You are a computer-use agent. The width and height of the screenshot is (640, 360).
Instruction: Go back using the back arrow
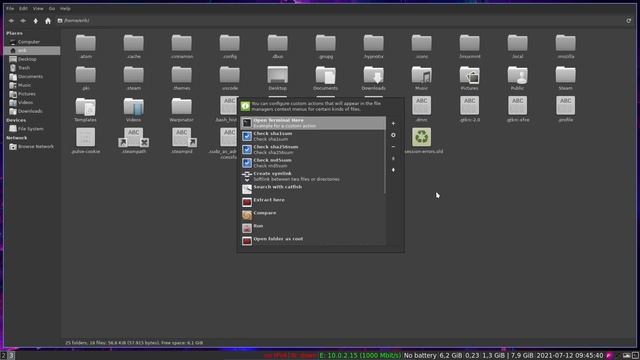point(11,21)
